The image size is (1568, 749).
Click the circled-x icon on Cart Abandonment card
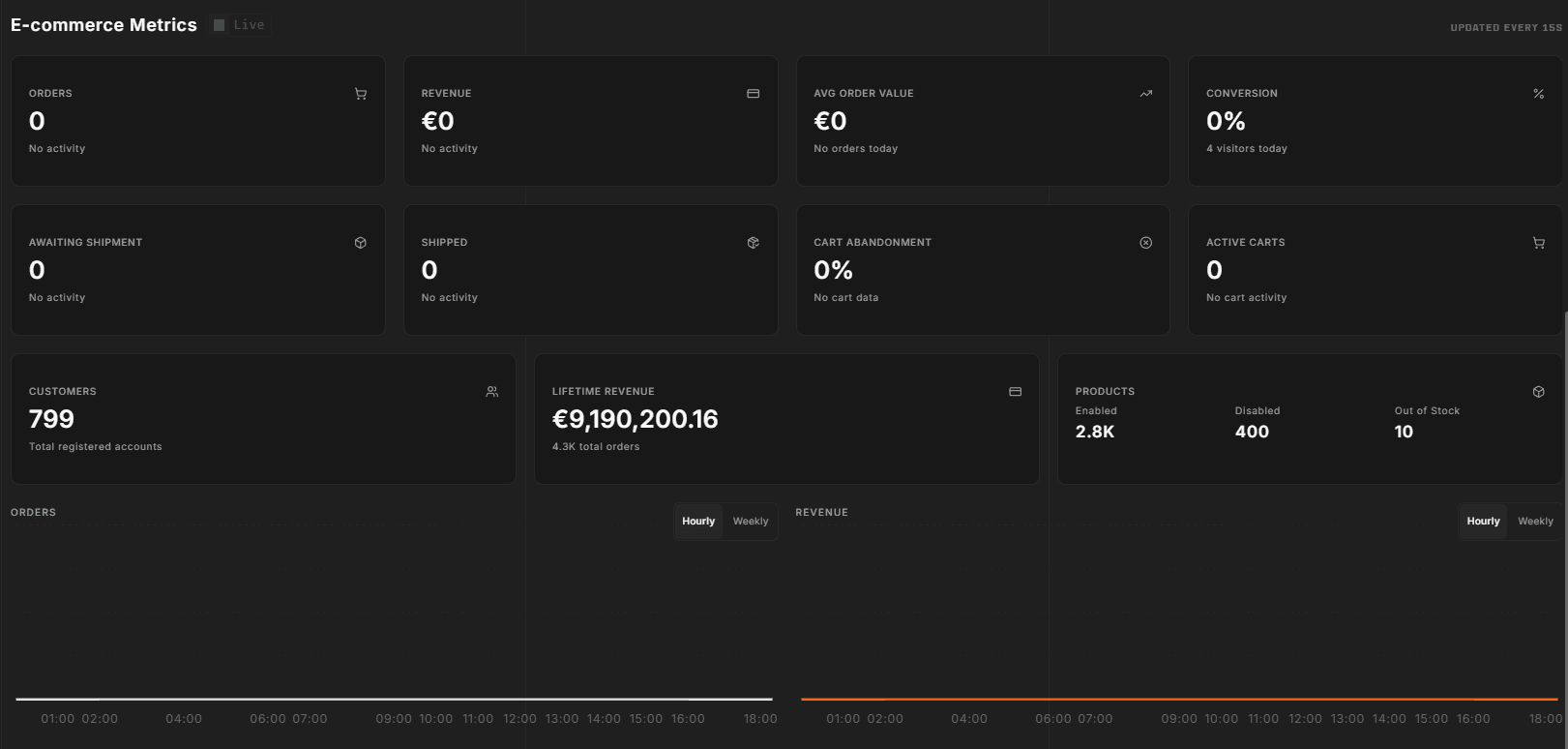(x=1146, y=243)
